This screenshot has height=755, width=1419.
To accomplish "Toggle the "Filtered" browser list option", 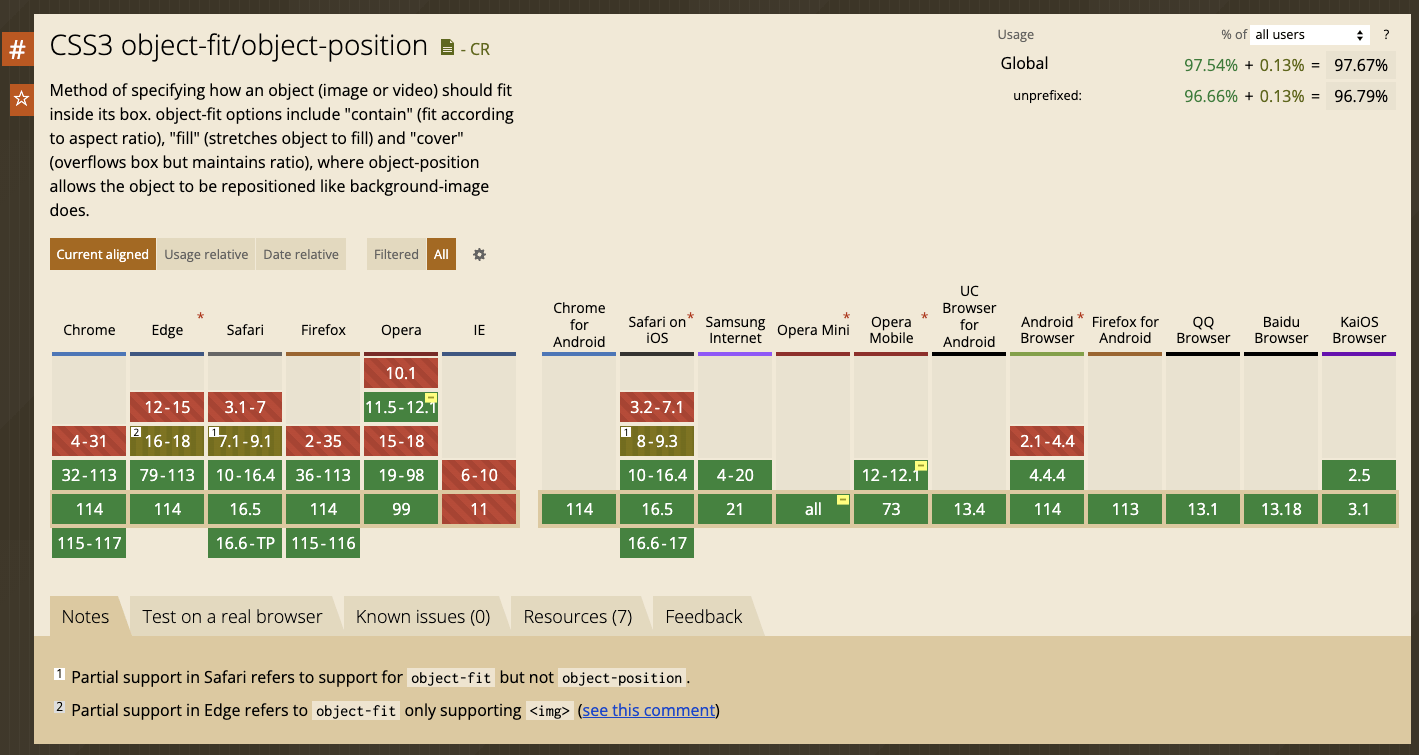I will pos(395,254).
